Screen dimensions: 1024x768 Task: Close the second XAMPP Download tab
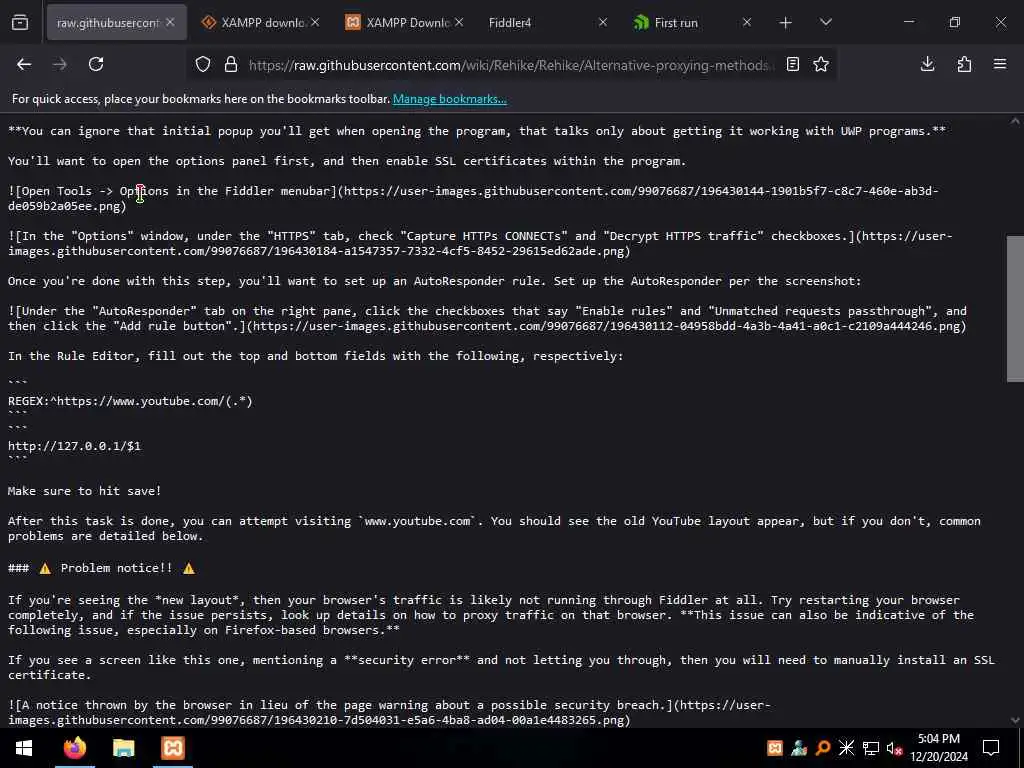[x=459, y=23]
